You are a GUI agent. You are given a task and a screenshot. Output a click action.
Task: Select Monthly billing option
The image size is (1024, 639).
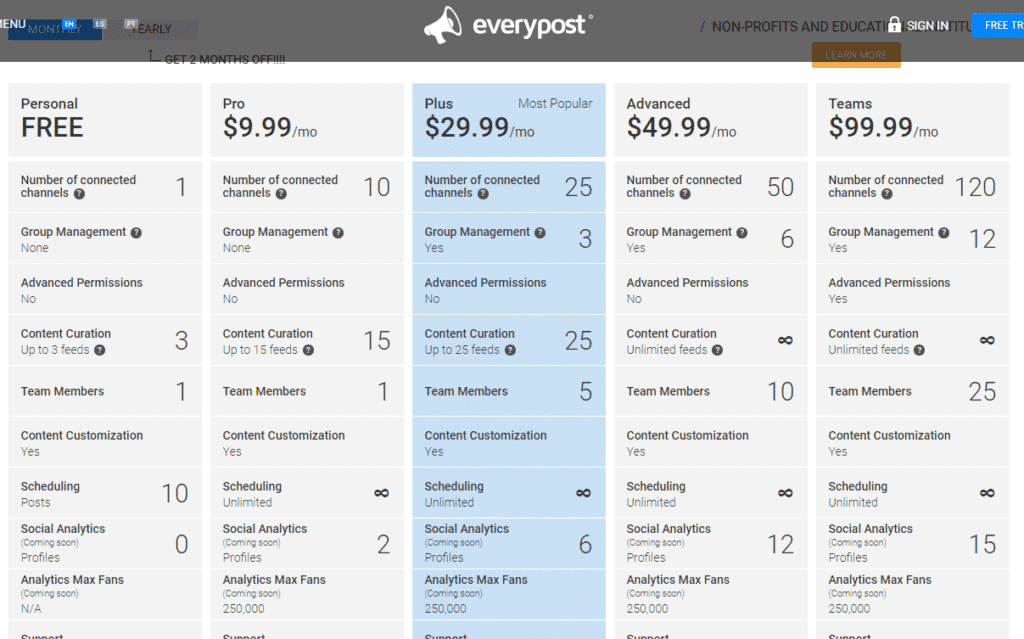pos(55,29)
